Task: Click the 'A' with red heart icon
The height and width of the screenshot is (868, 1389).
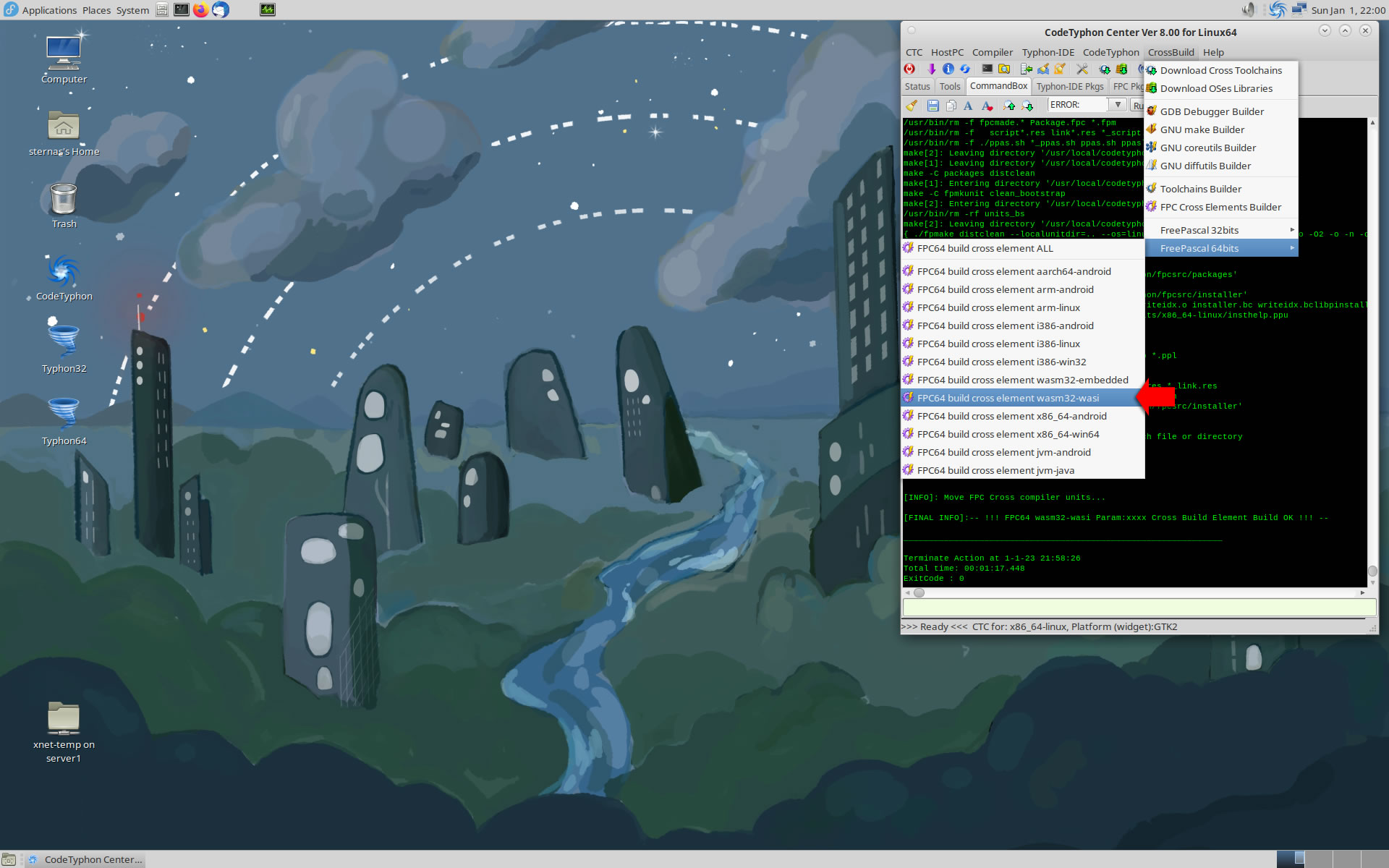Action: [987, 106]
